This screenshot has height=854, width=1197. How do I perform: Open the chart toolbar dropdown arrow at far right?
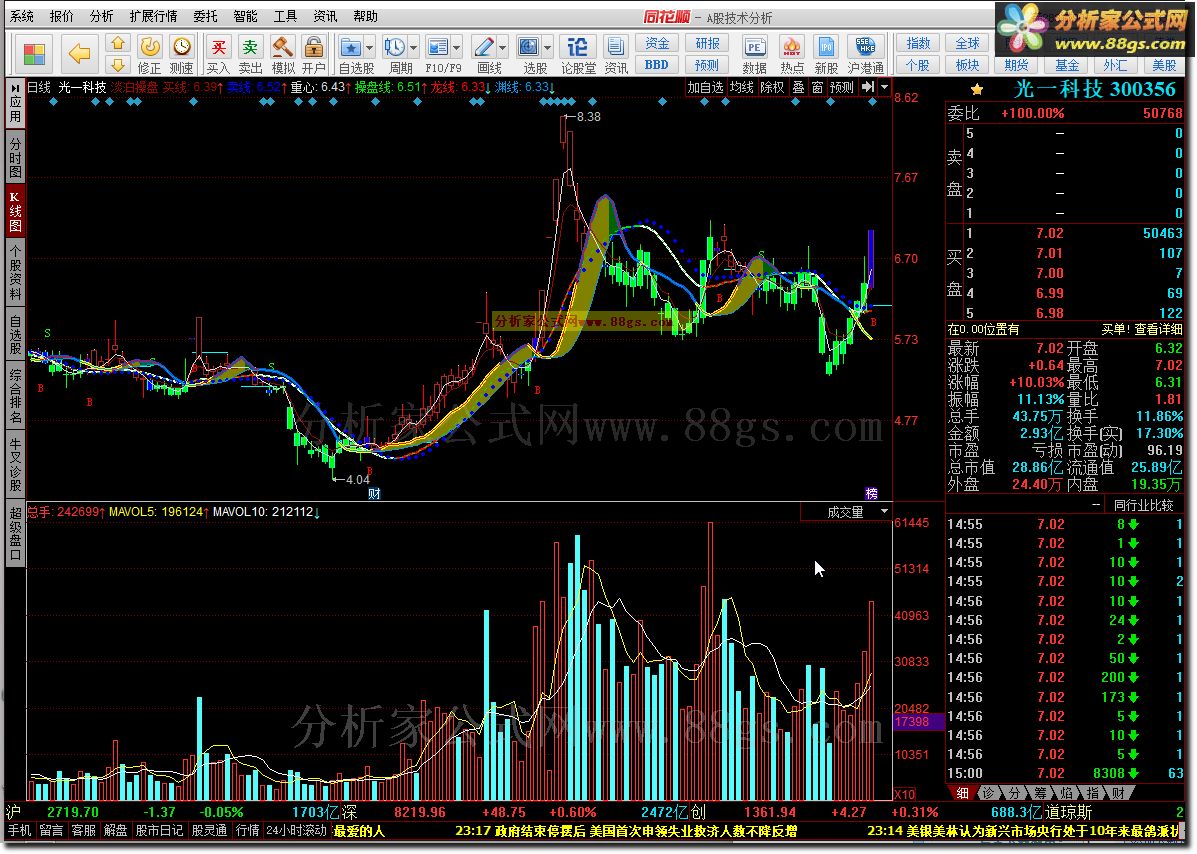tap(884, 87)
